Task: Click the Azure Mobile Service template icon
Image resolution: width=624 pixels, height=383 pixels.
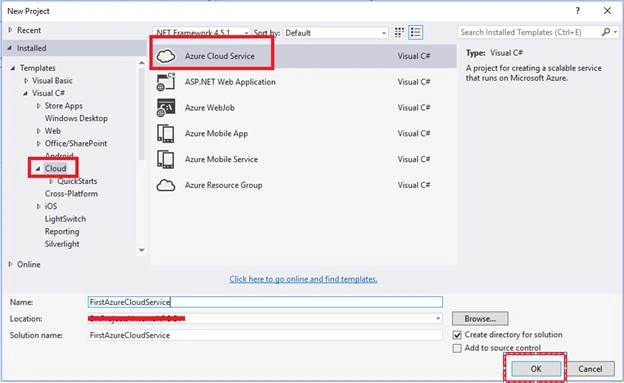Action: 166,159
